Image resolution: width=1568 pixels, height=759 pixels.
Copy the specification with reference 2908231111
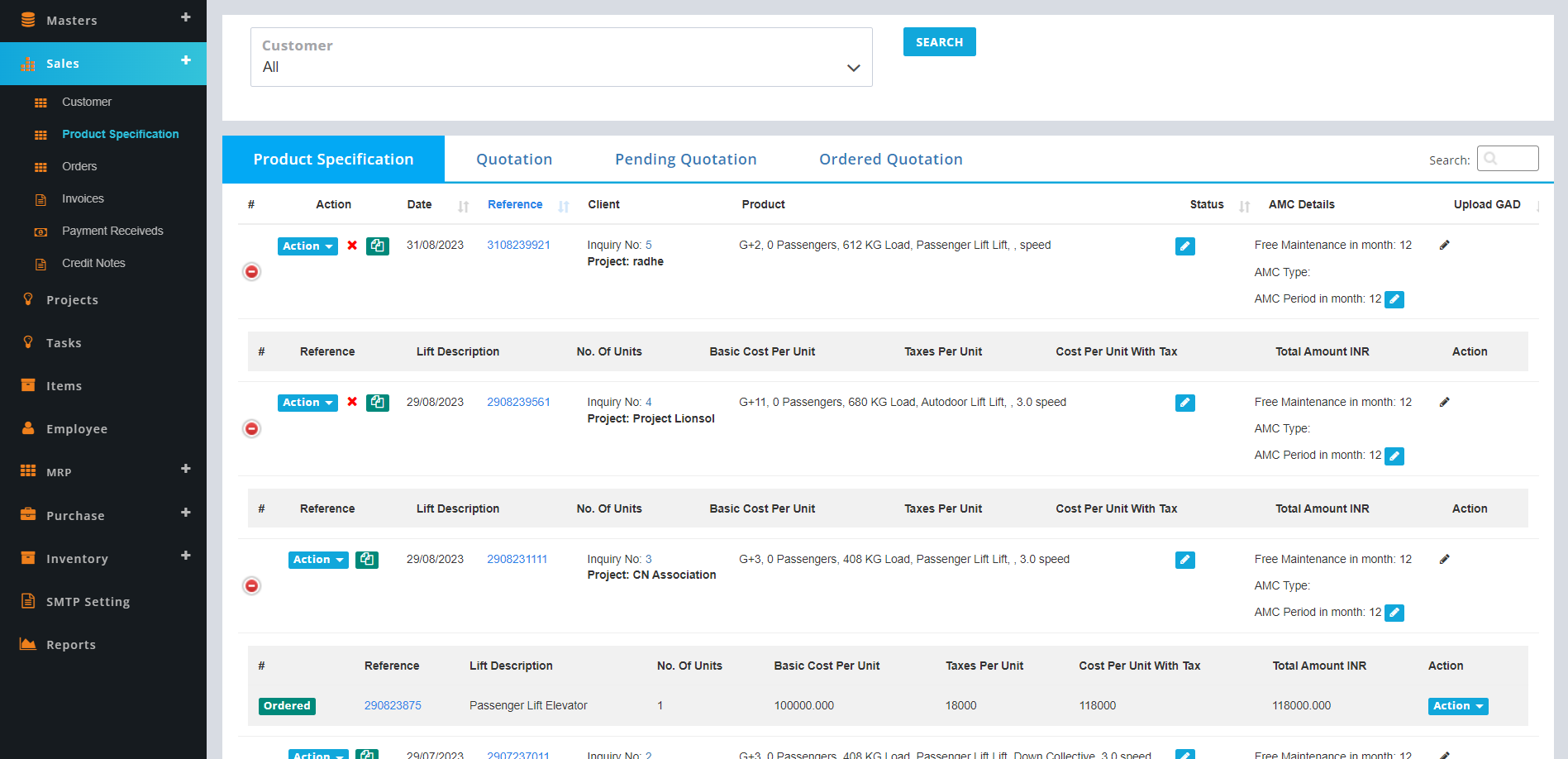[367, 560]
